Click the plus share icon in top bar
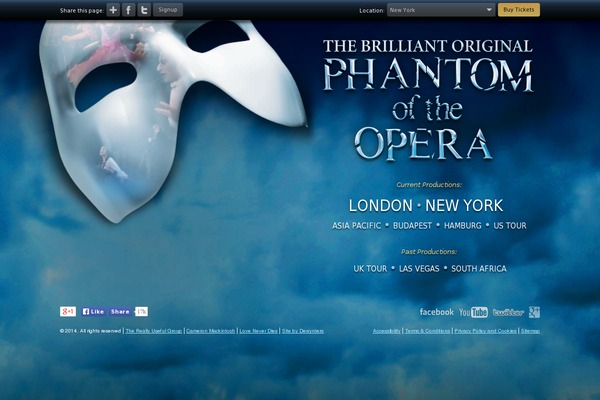 (113, 10)
